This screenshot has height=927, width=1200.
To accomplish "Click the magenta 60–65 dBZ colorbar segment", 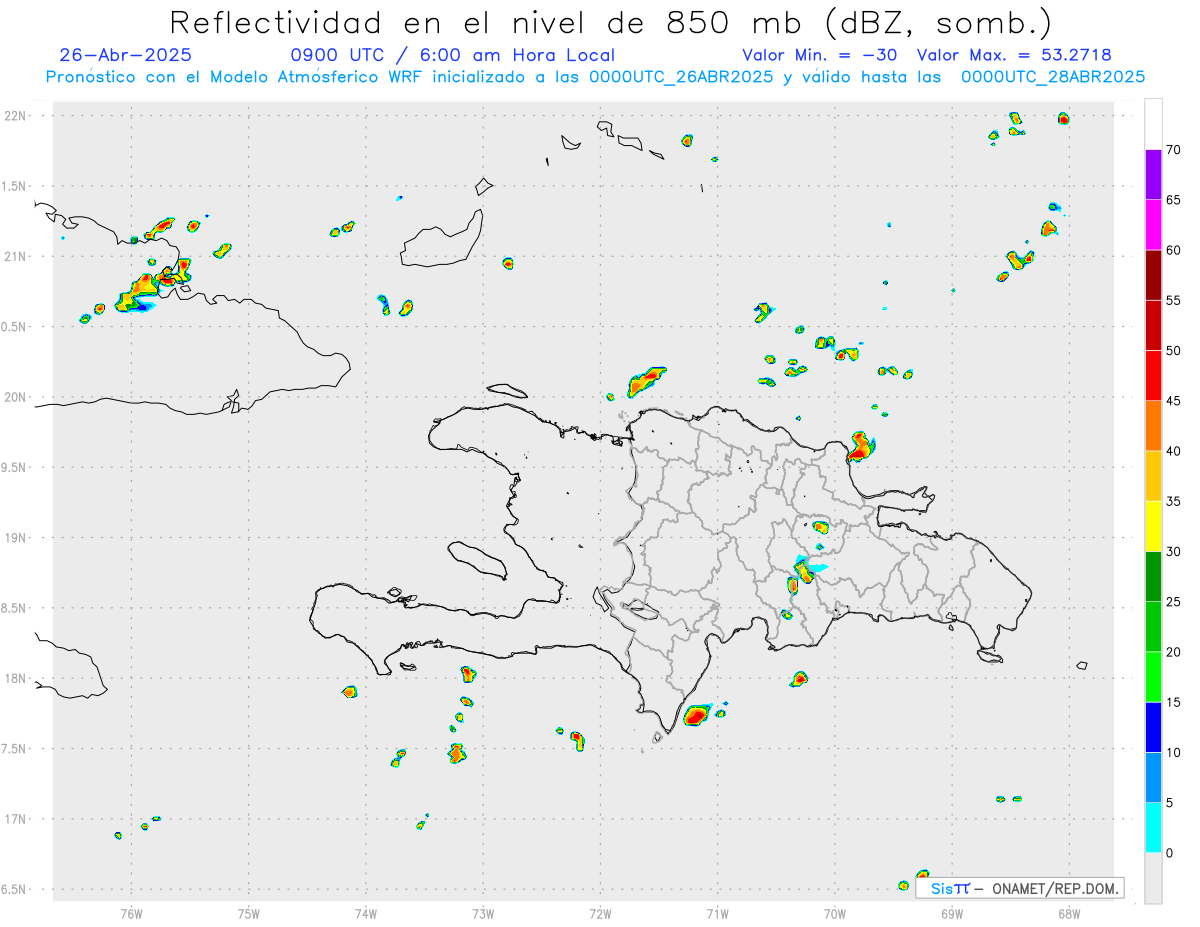I will coord(1153,225).
